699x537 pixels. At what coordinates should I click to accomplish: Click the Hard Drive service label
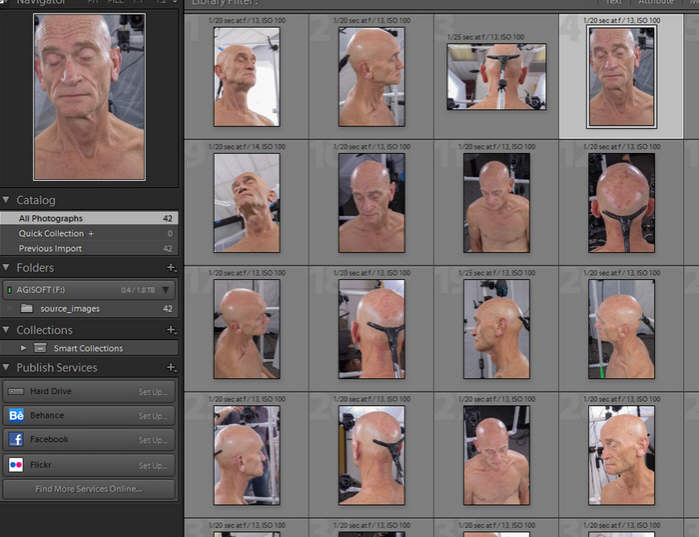pyautogui.click(x=50, y=391)
